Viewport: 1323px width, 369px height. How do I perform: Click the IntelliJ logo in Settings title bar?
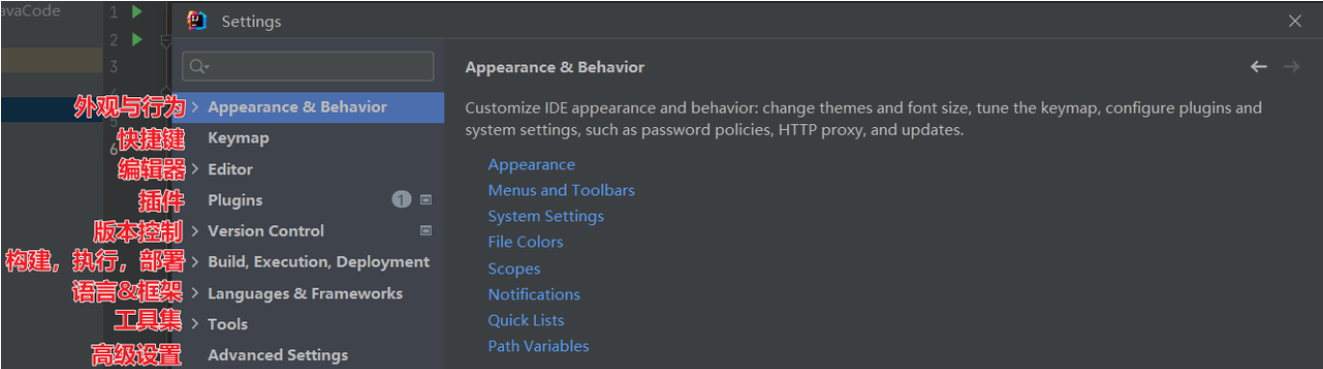pyautogui.click(x=198, y=20)
